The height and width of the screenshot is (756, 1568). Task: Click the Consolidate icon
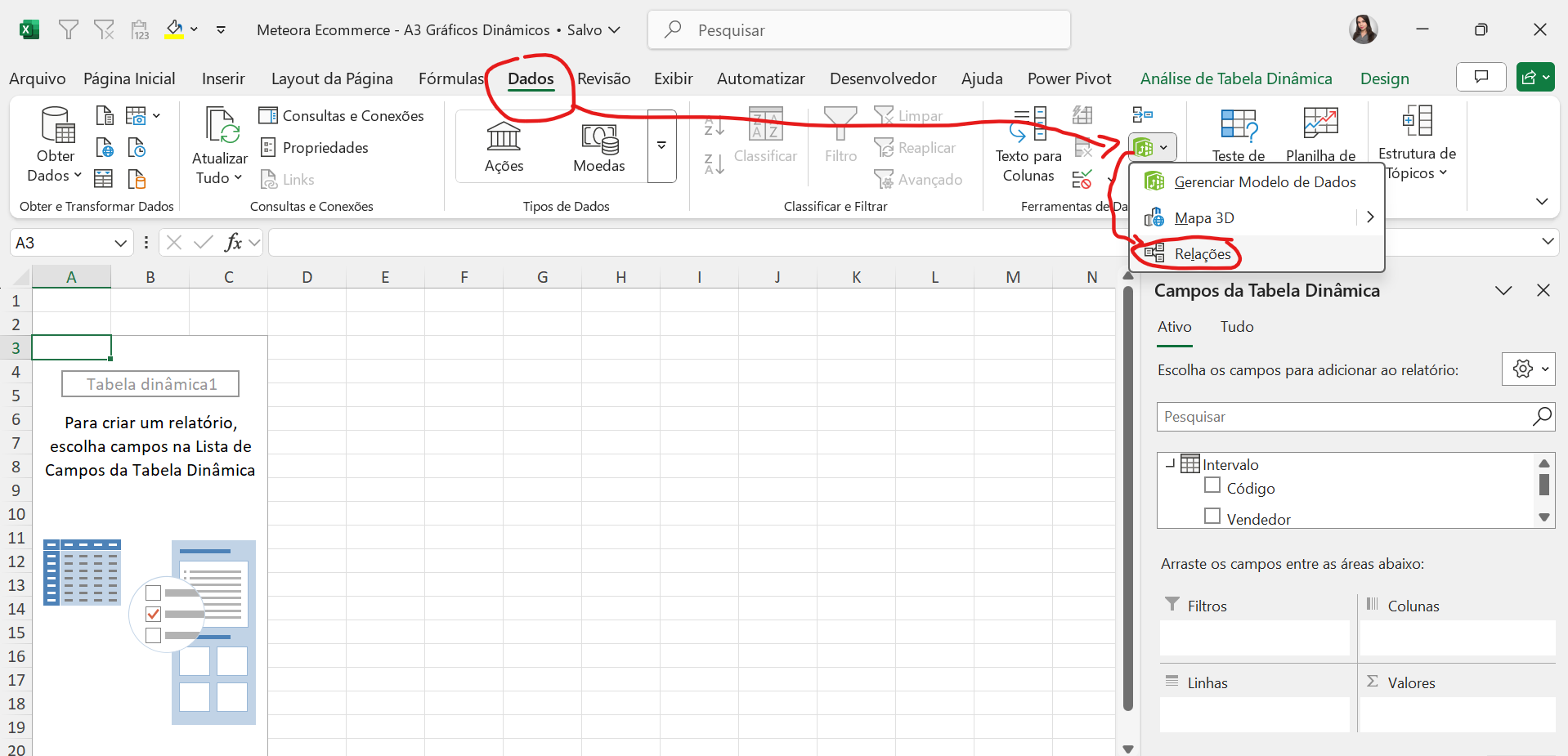(x=1142, y=115)
